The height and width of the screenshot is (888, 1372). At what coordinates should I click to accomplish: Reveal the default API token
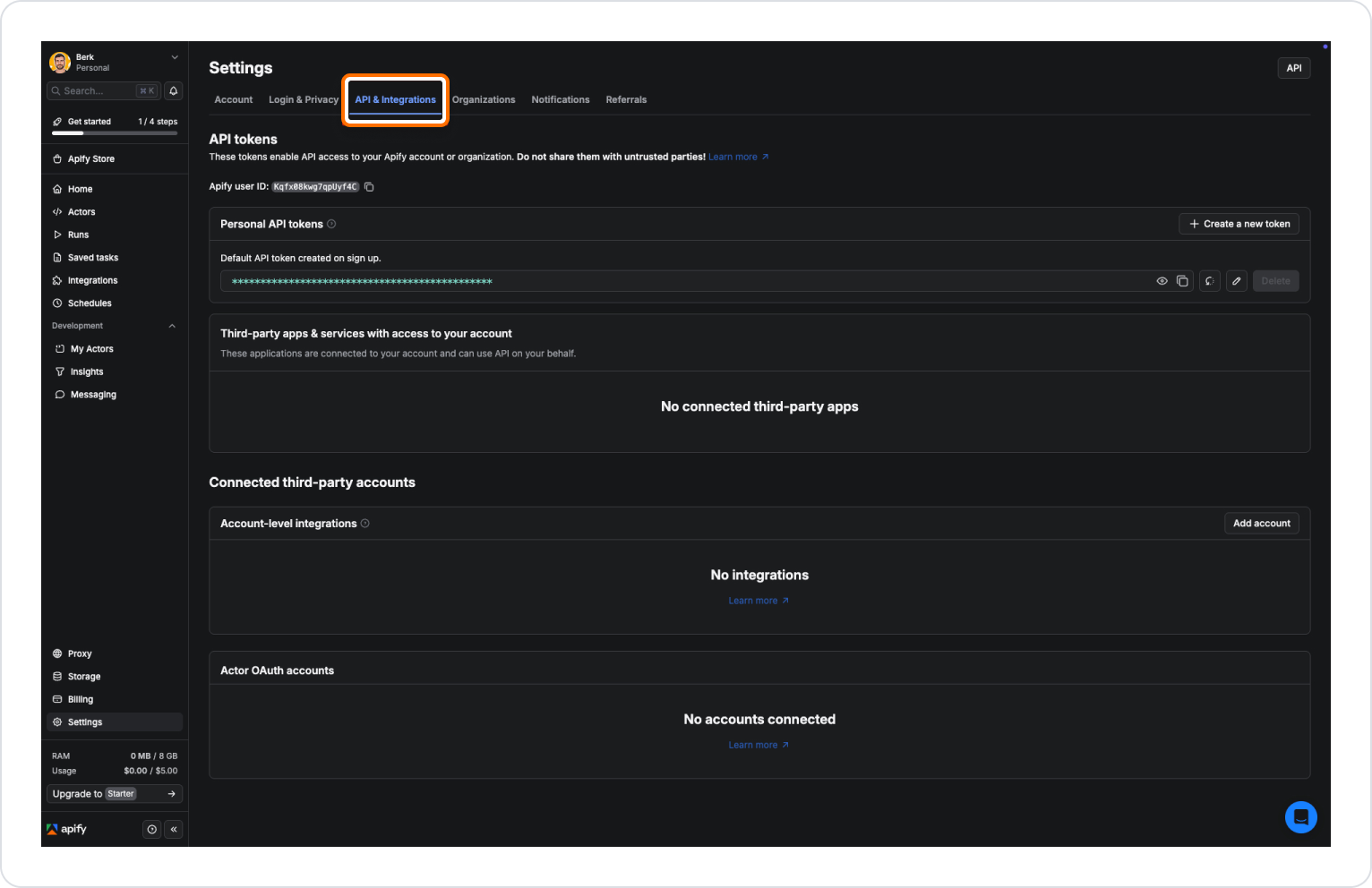point(1162,281)
